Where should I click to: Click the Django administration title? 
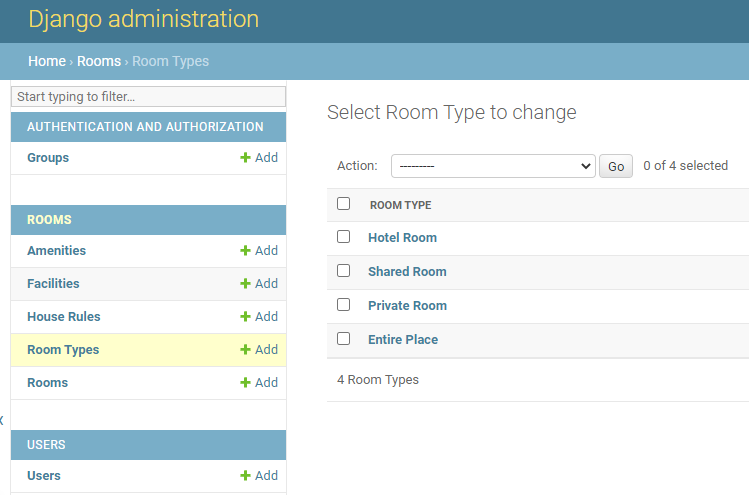[143, 19]
